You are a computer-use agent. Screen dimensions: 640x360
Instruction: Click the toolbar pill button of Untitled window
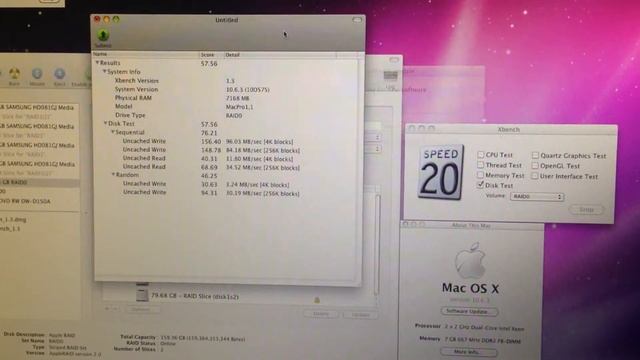pos(357,20)
